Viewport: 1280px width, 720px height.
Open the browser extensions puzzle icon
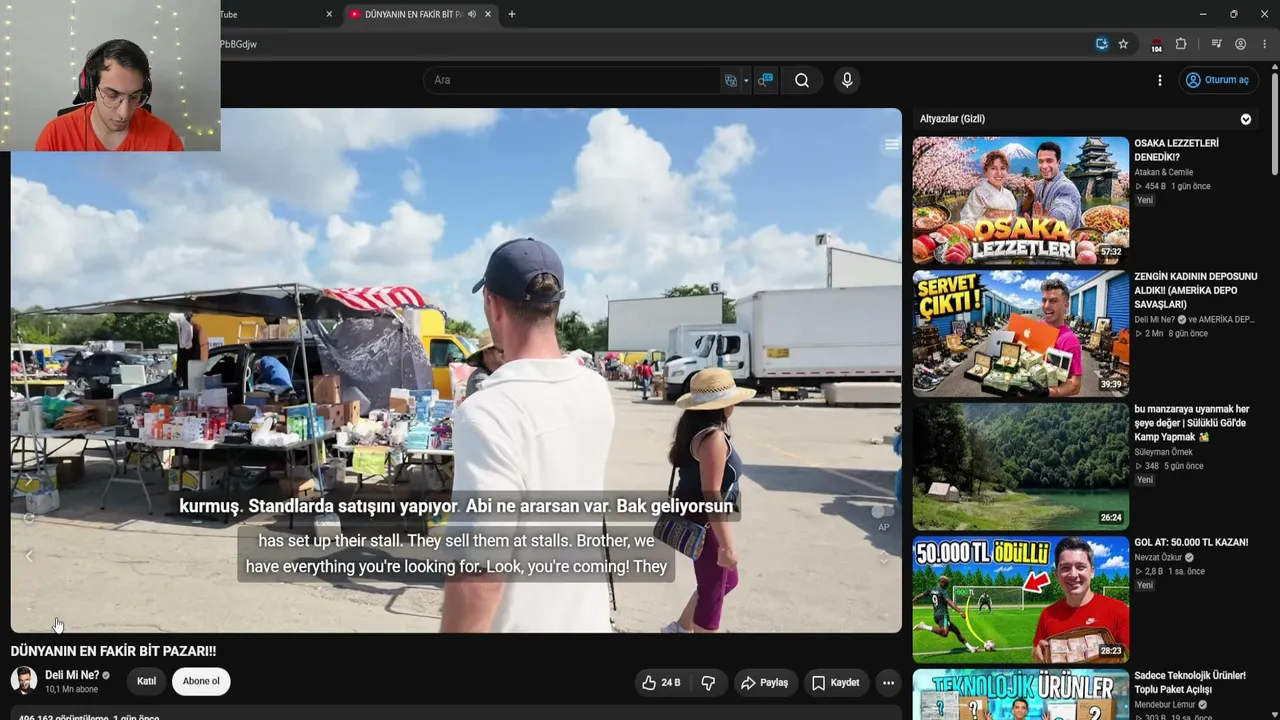pos(1181,44)
